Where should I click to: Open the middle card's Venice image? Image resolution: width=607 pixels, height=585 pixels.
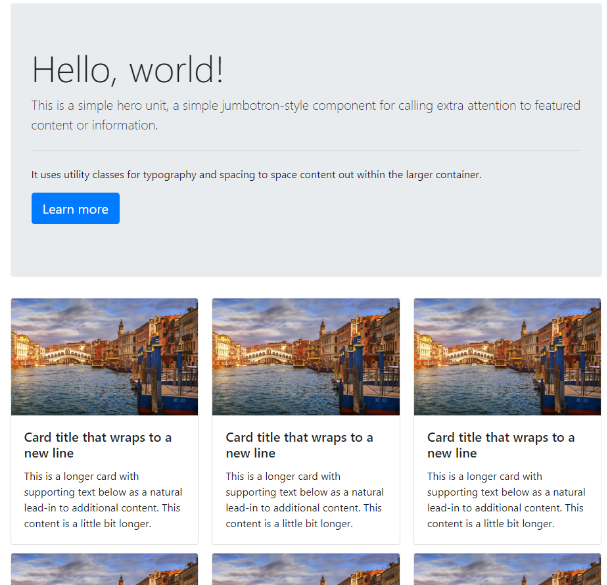pos(306,357)
